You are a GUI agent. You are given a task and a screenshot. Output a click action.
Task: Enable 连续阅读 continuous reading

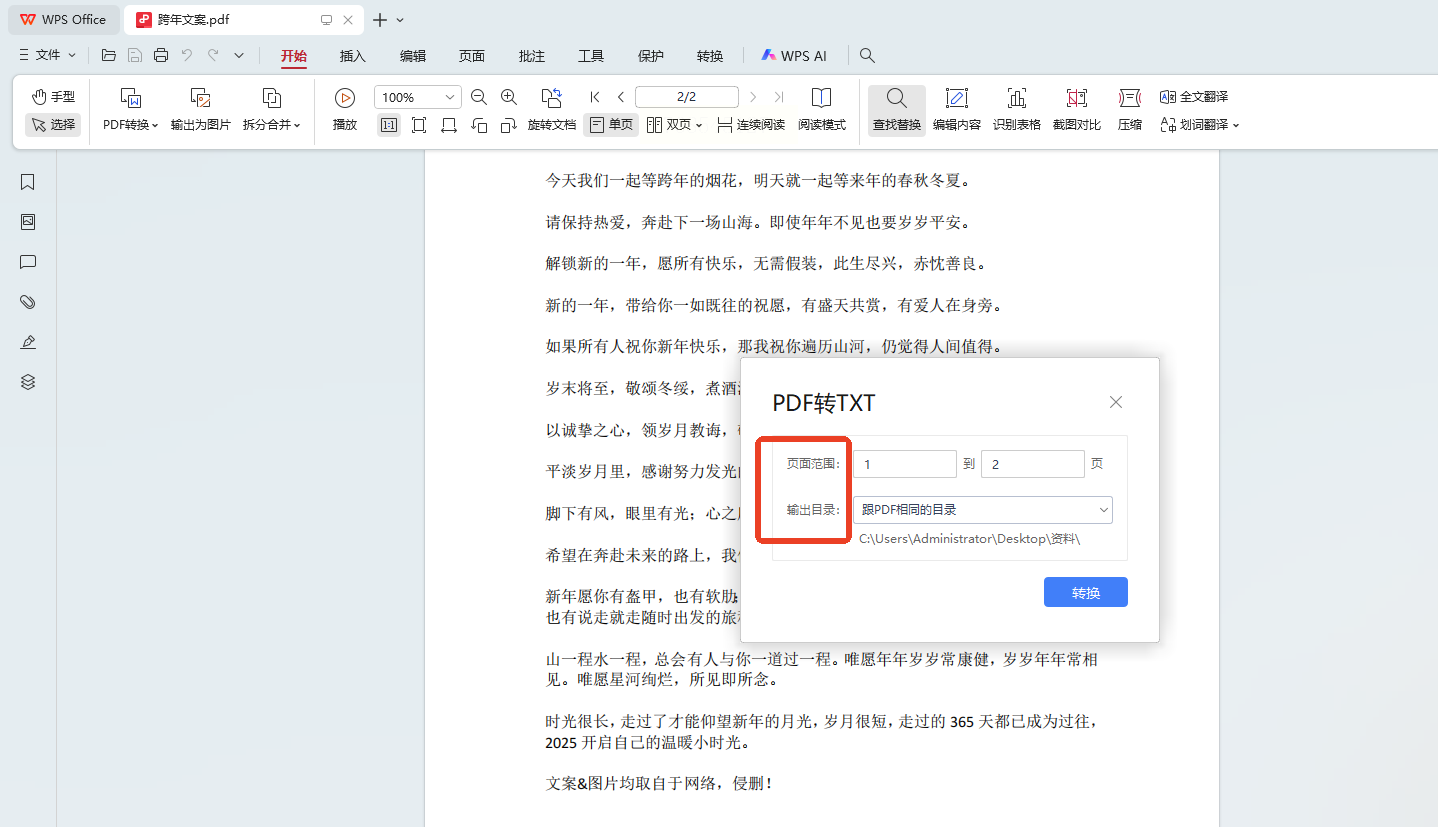pos(750,125)
